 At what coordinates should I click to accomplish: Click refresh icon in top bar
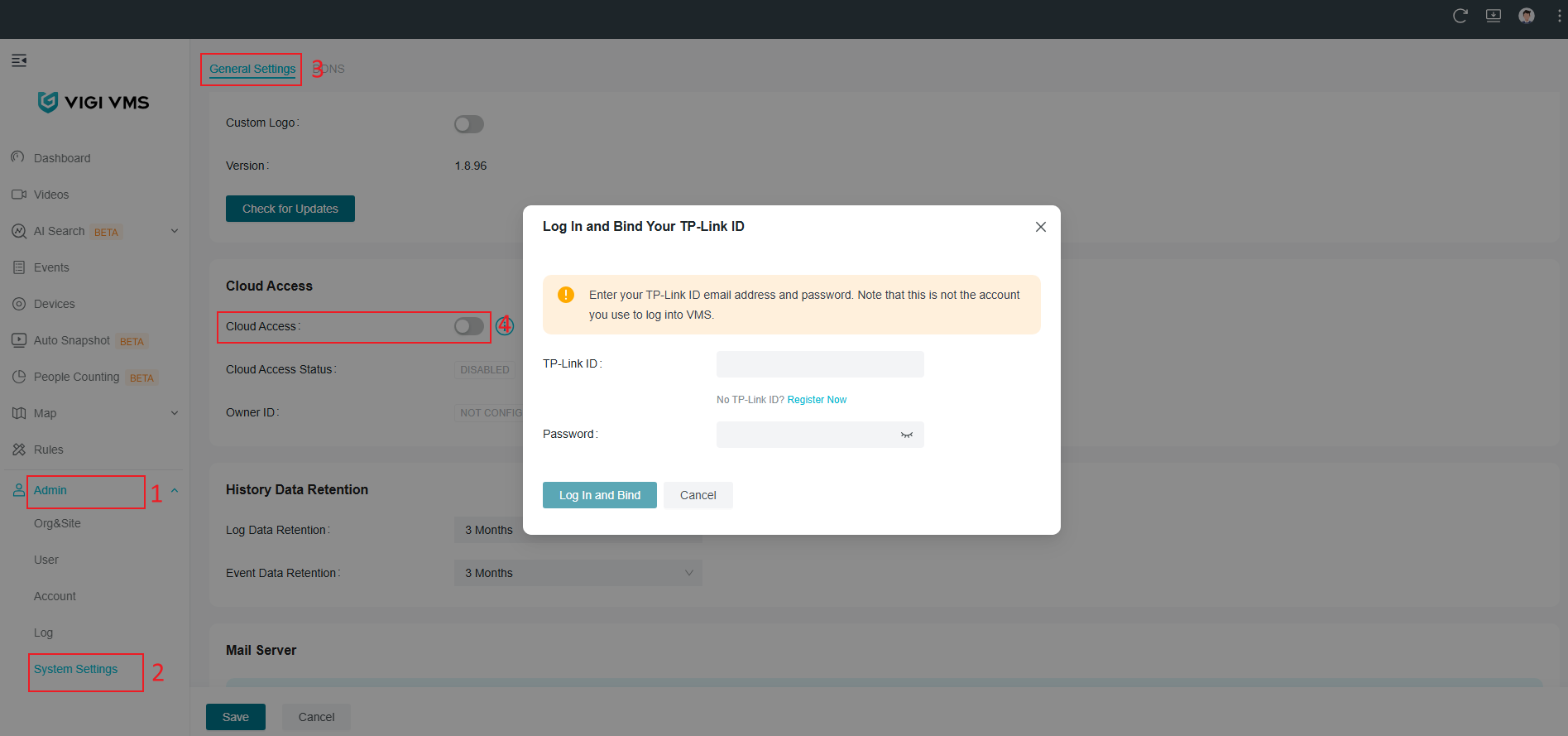(1460, 16)
